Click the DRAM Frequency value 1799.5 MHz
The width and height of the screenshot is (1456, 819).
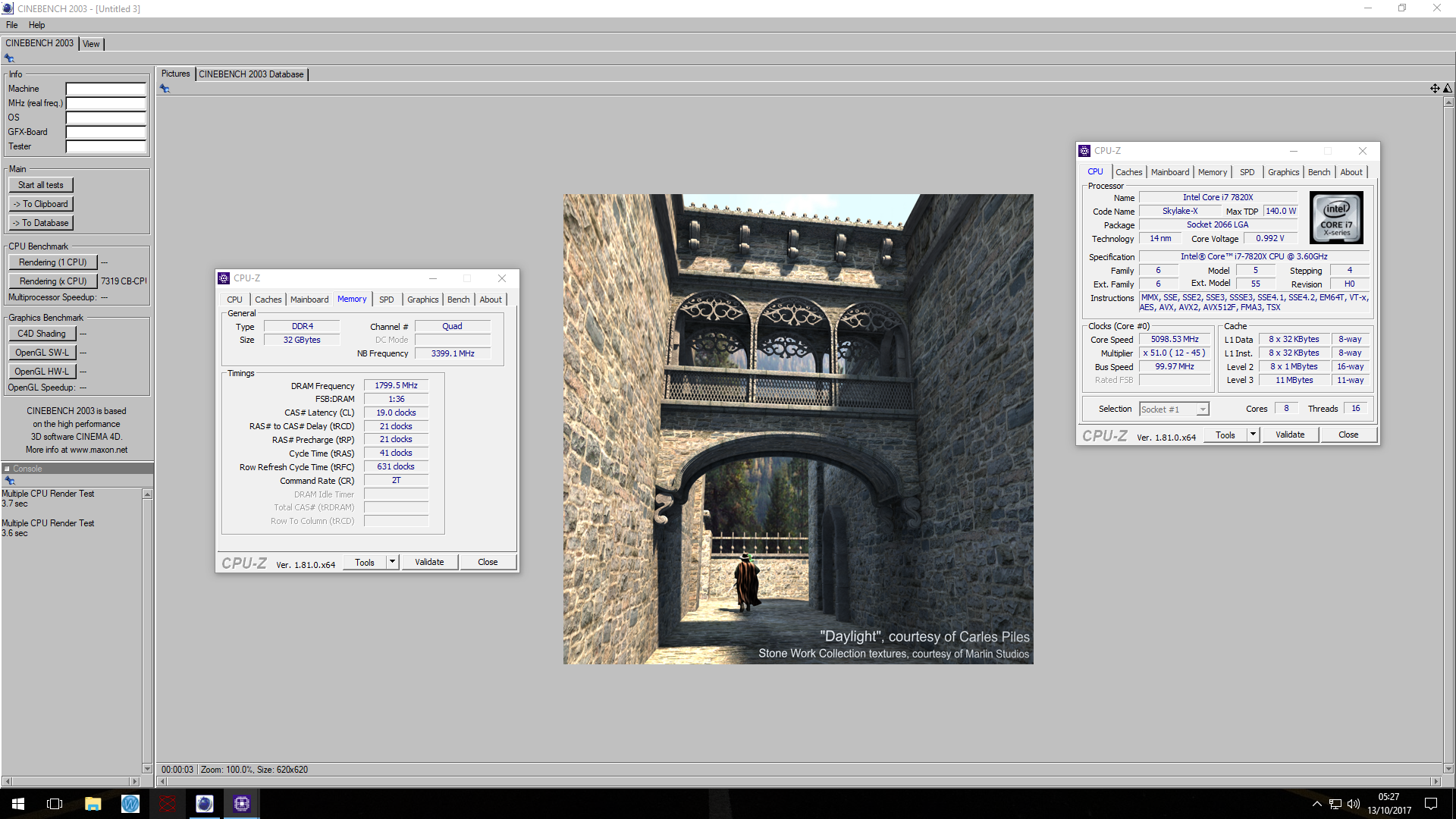click(x=396, y=385)
